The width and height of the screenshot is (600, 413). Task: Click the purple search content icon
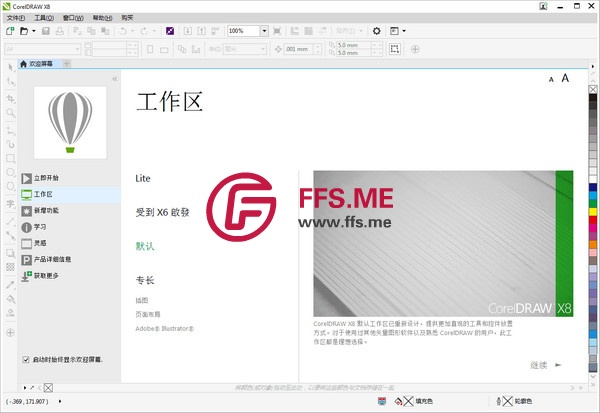[x=170, y=31]
